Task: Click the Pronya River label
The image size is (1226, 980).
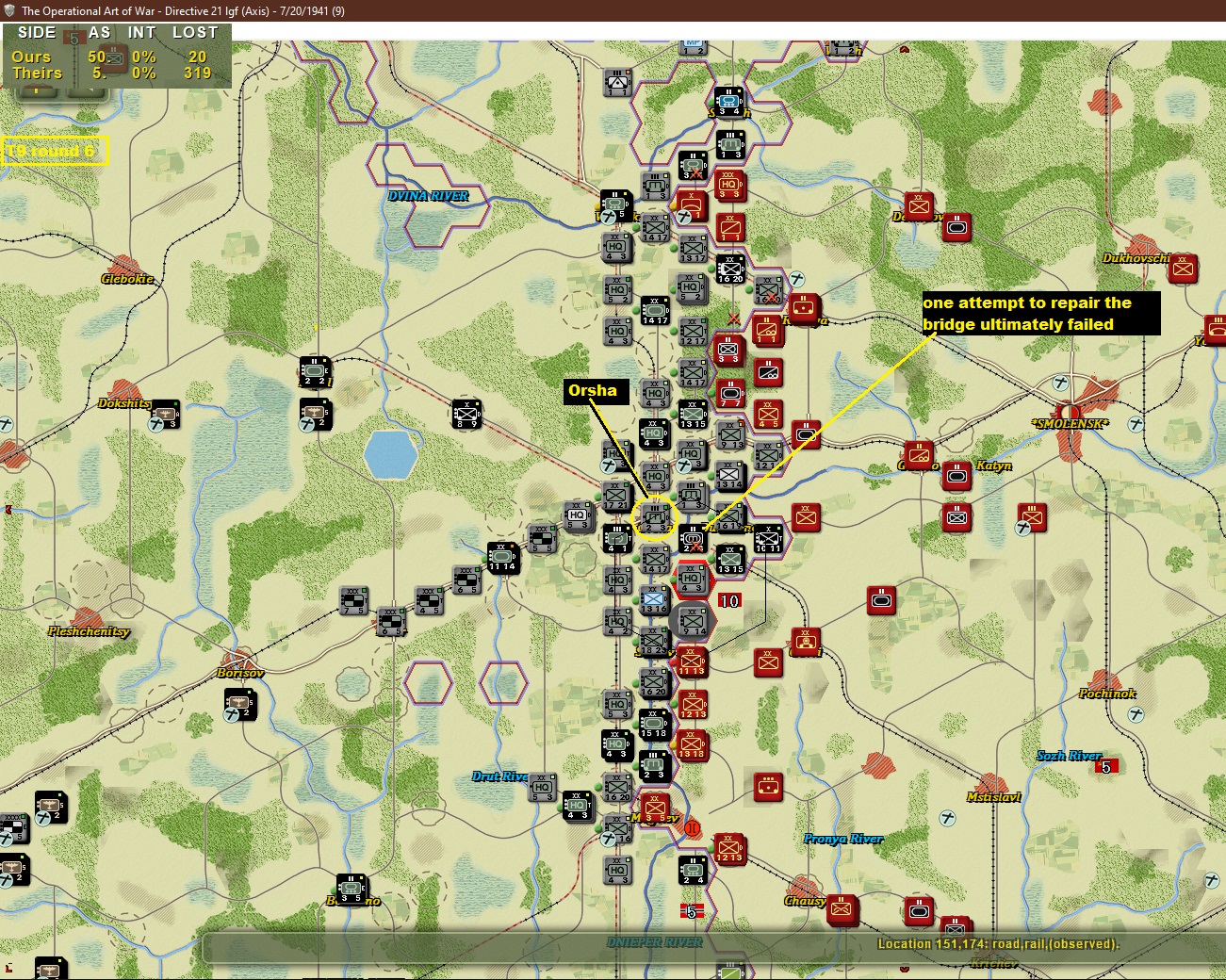Action: click(843, 839)
